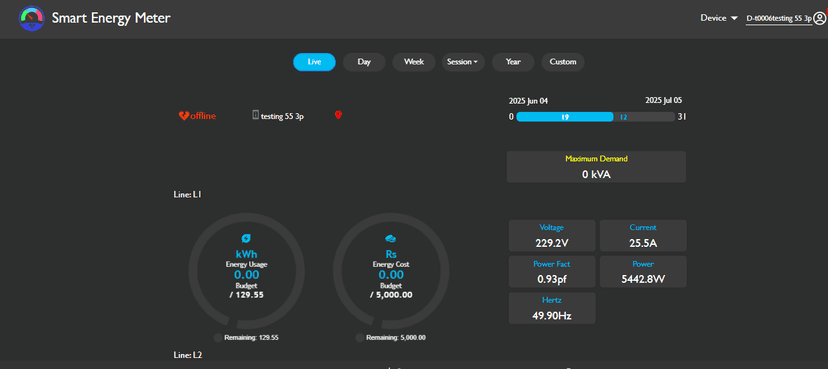Open the Device dropdown in header
This screenshot has height=369, width=828.
(x=719, y=18)
